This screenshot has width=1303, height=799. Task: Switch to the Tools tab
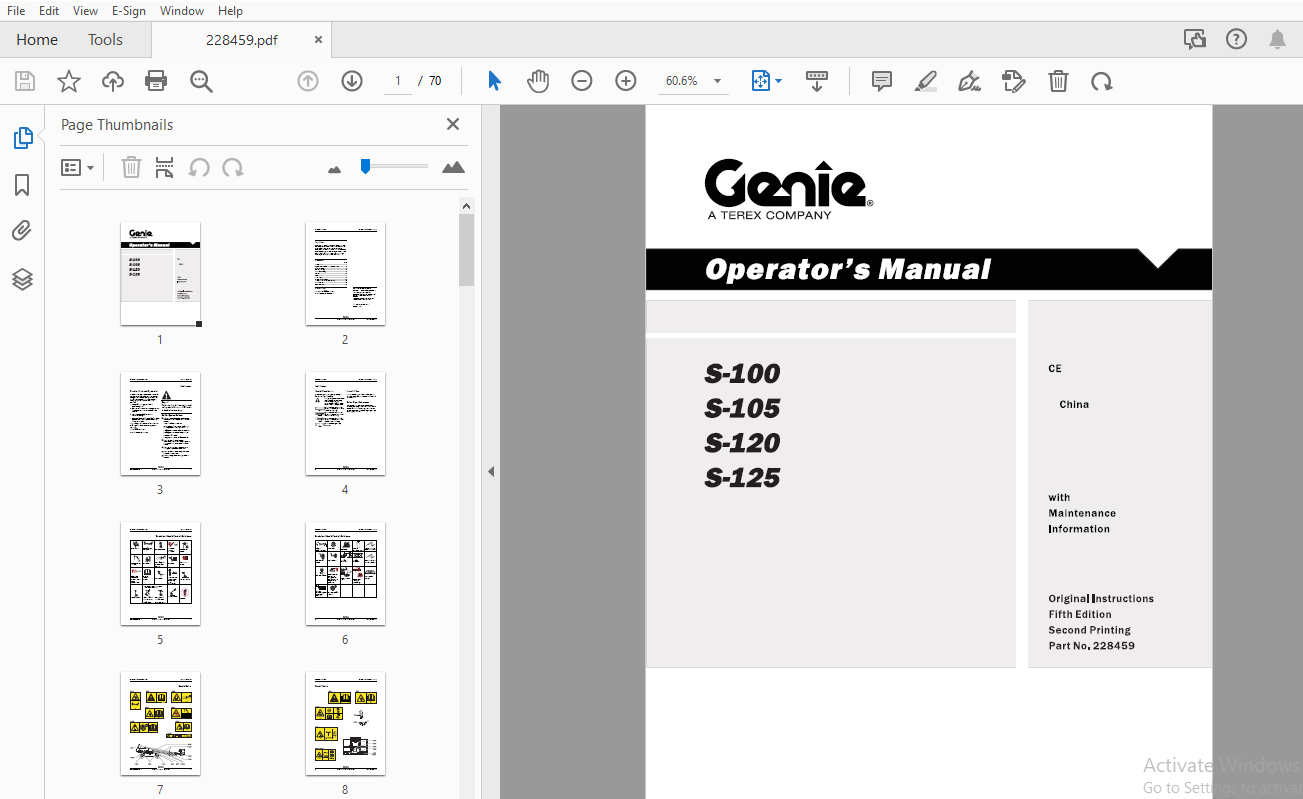(105, 40)
